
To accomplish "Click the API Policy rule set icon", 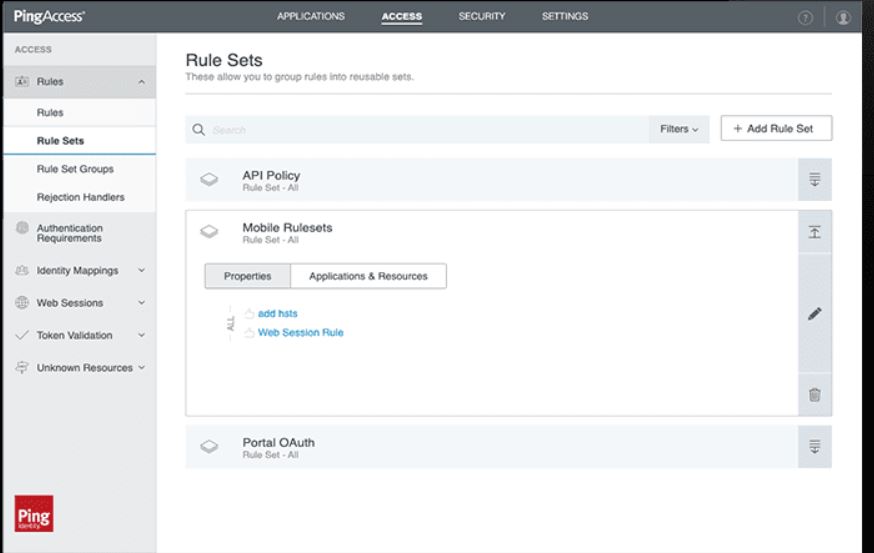I will point(210,180).
